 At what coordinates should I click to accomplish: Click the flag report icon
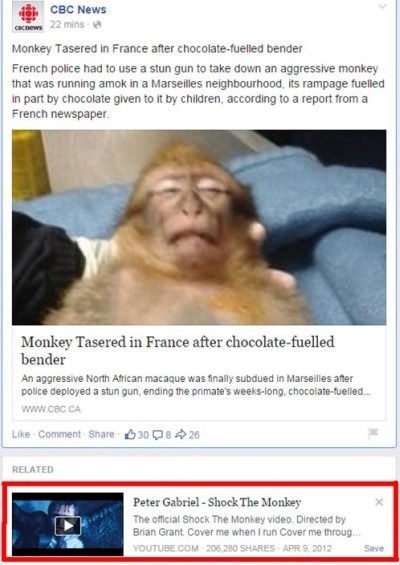pos(373,433)
